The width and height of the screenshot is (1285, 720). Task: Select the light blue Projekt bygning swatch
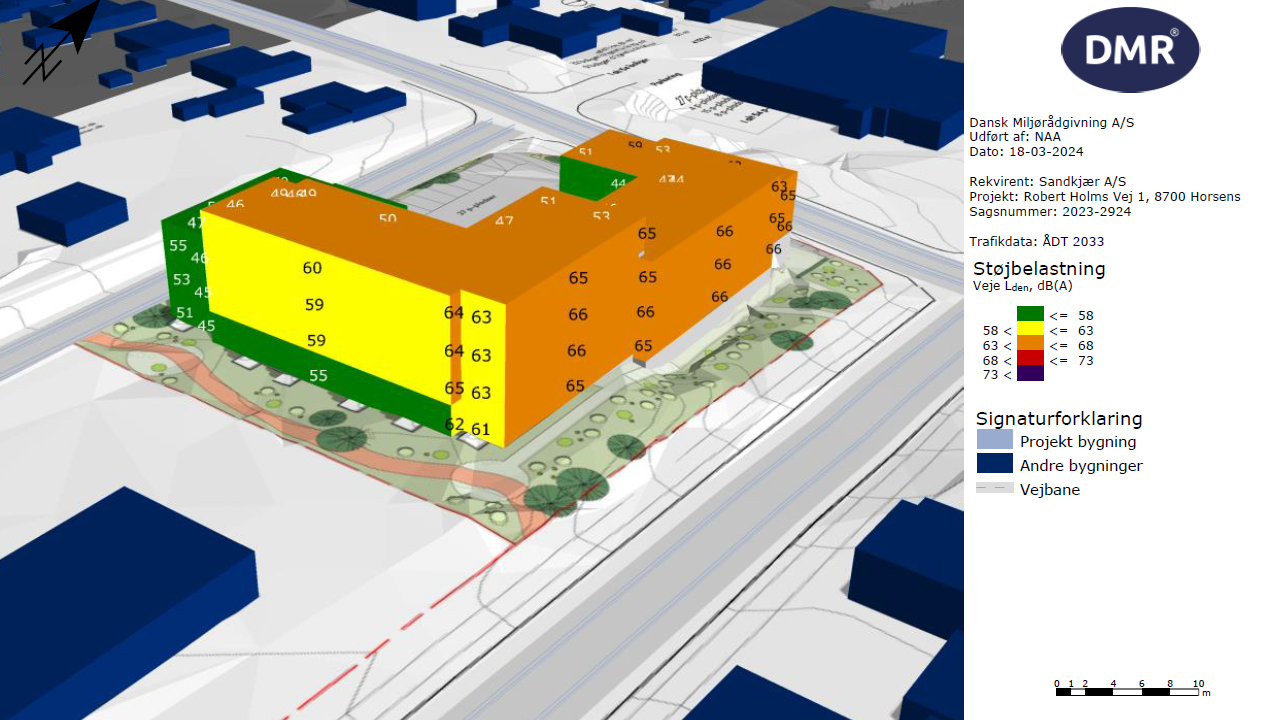pyautogui.click(x=994, y=440)
